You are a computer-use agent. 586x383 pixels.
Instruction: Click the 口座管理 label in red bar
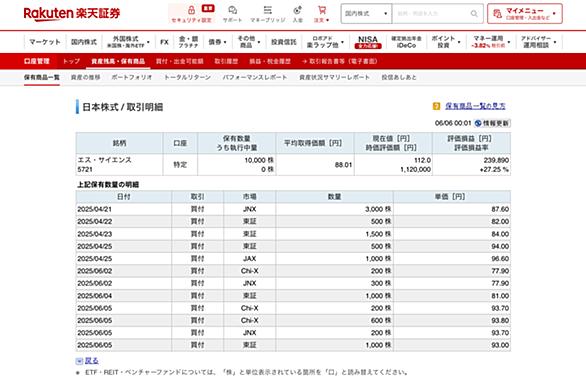pos(36,61)
